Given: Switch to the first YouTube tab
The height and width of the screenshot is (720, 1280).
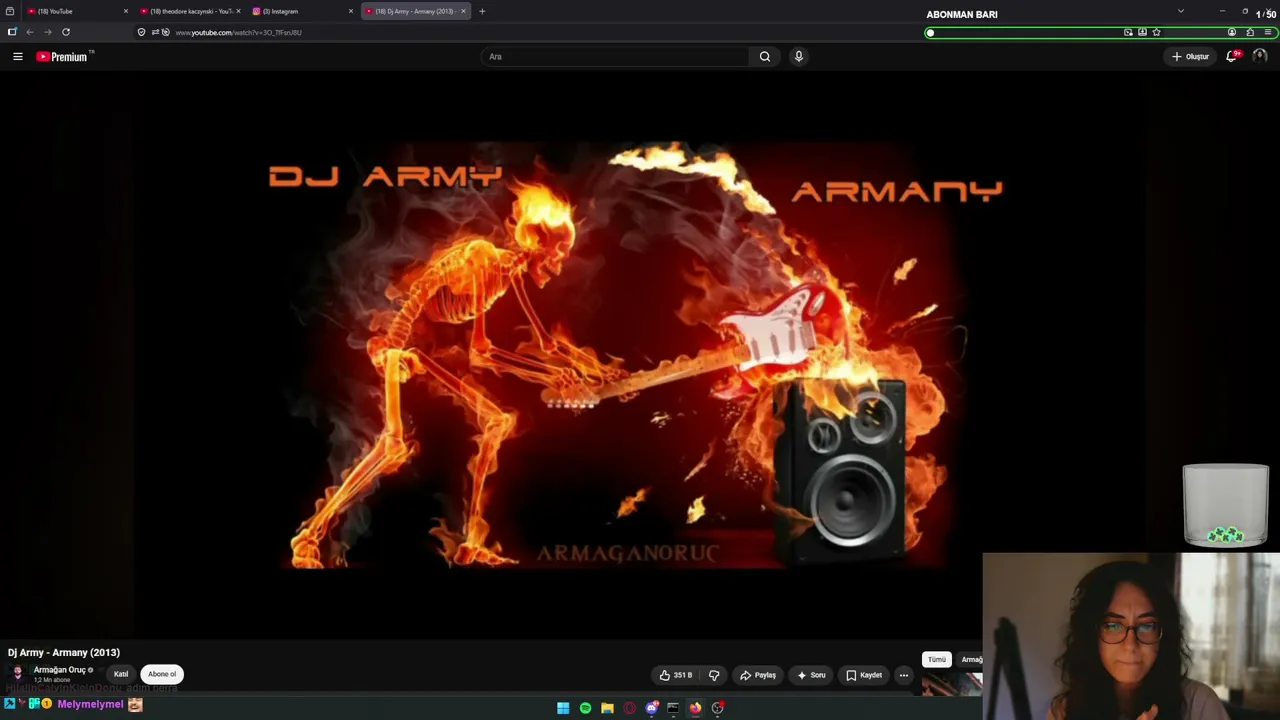Looking at the screenshot, I should click(78, 11).
